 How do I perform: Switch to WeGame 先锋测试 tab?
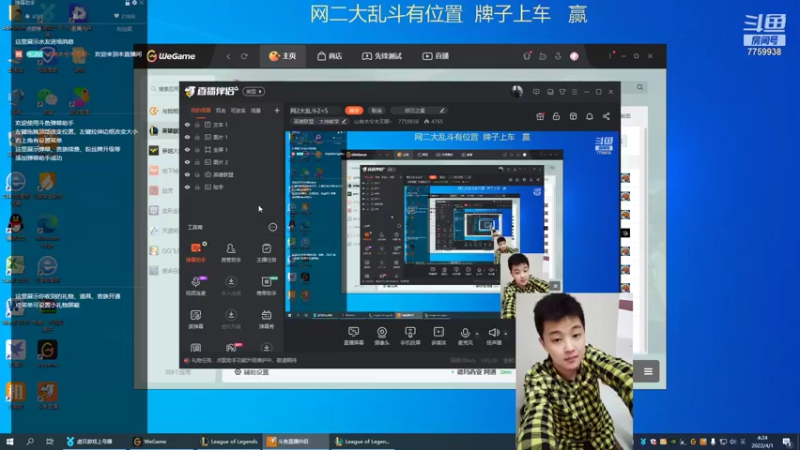382,56
